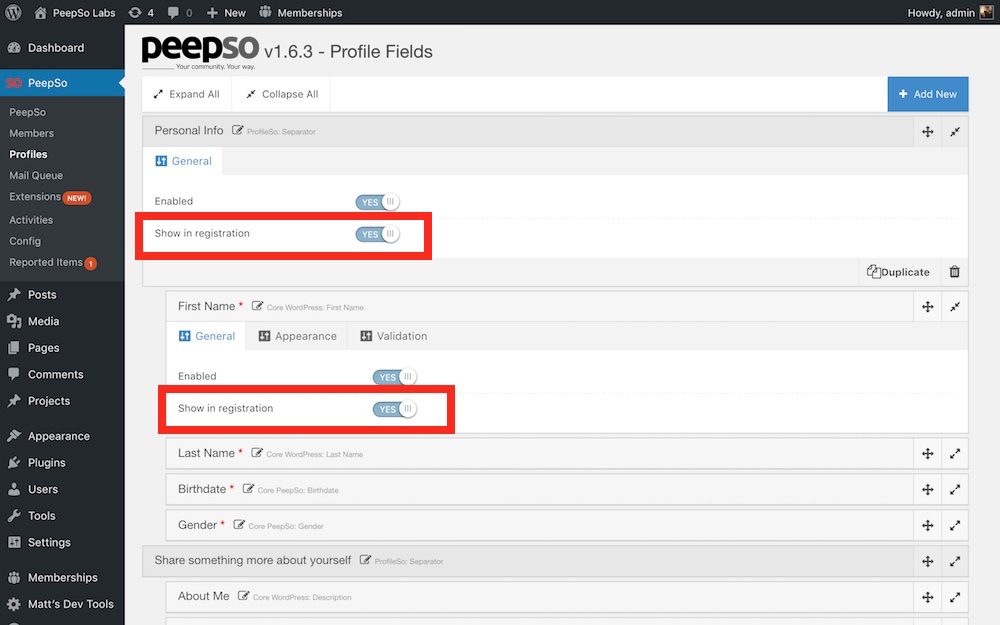Open Matt's Dev Tools in sidebar
Image resolution: width=1000 pixels, height=625 pixels.
[62, 604]
